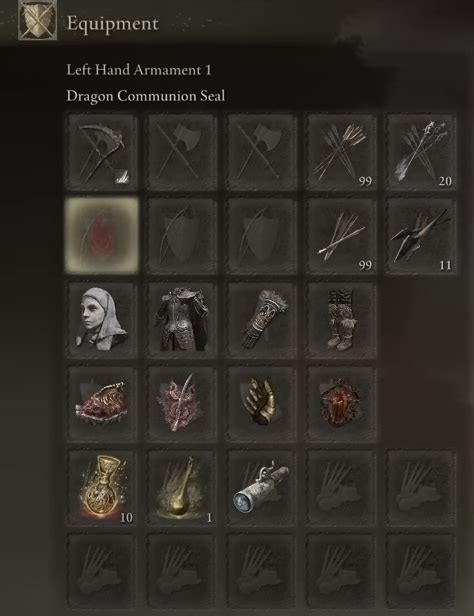The image size is (474, 616).
Task: Open the empty second right hand armament slot
Action: click(182, 152)
